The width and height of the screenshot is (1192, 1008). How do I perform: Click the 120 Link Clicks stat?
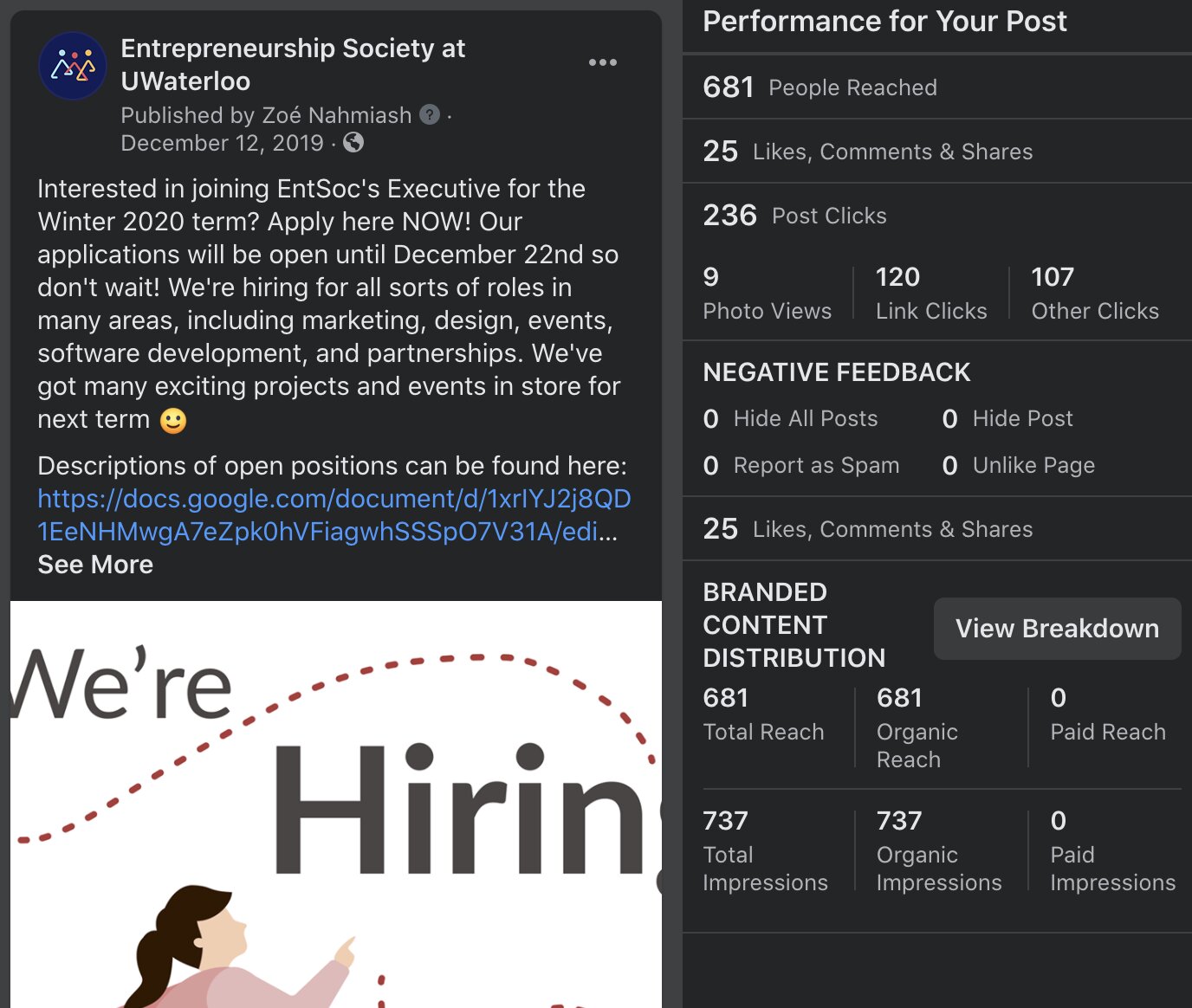point(930,294)
